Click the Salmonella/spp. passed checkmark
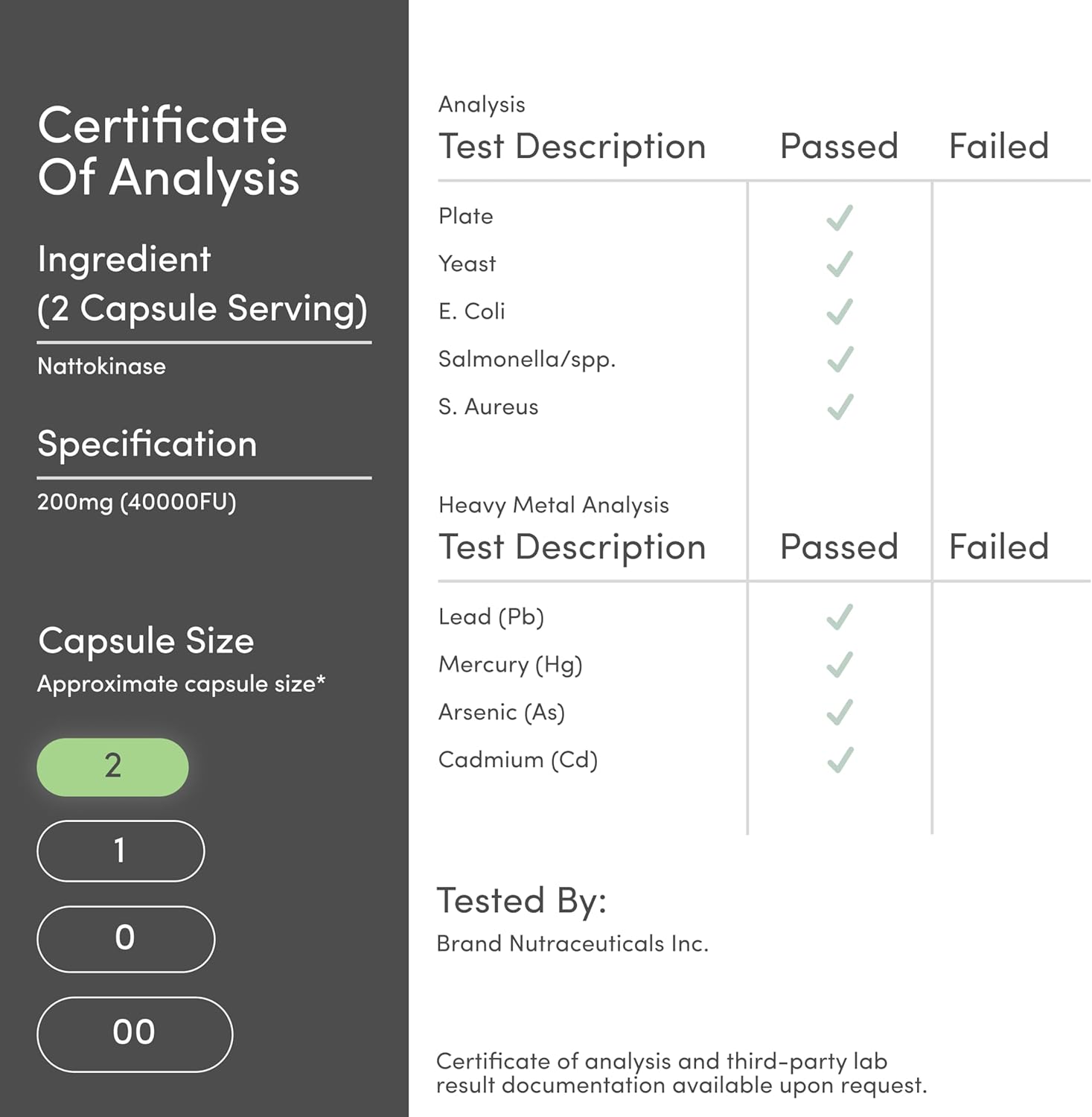The height and width of the screenshot is (1117, 1092). (840, 360)
